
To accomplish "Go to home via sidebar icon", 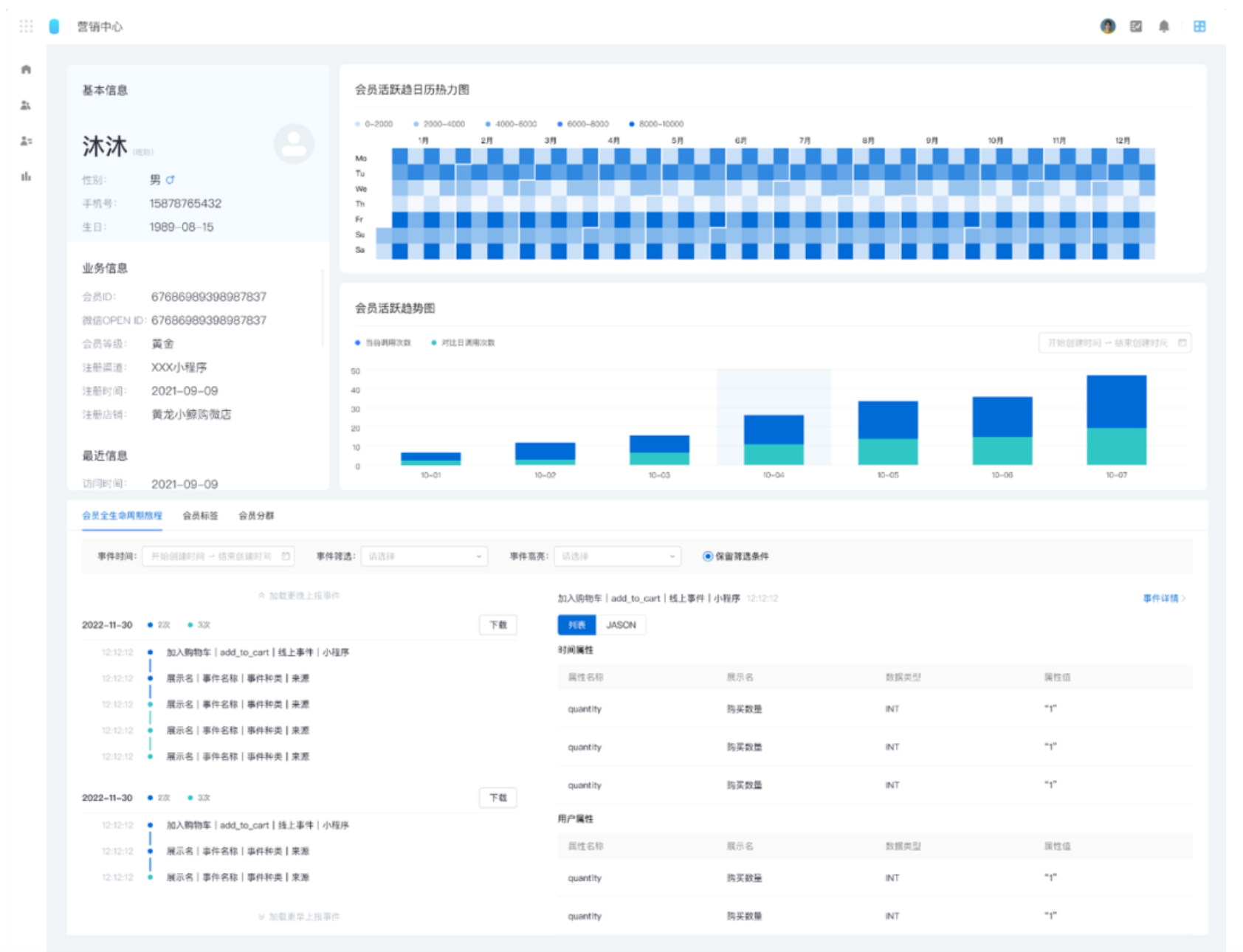I will point(27,69).
